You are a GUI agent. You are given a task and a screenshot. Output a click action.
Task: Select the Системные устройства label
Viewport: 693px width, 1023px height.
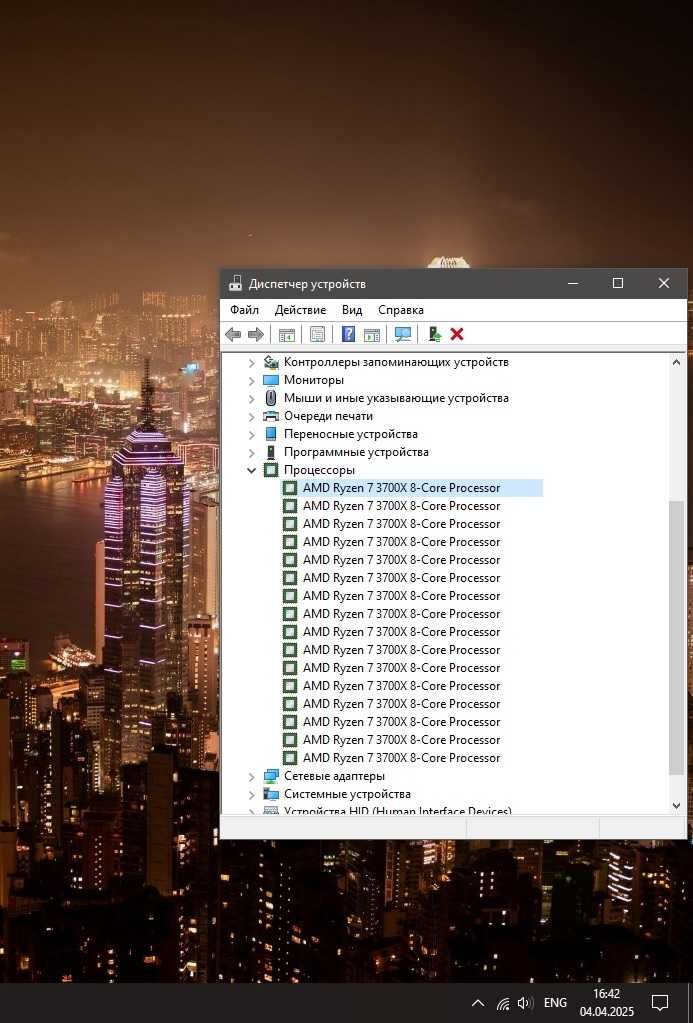[x=347, y=794]
